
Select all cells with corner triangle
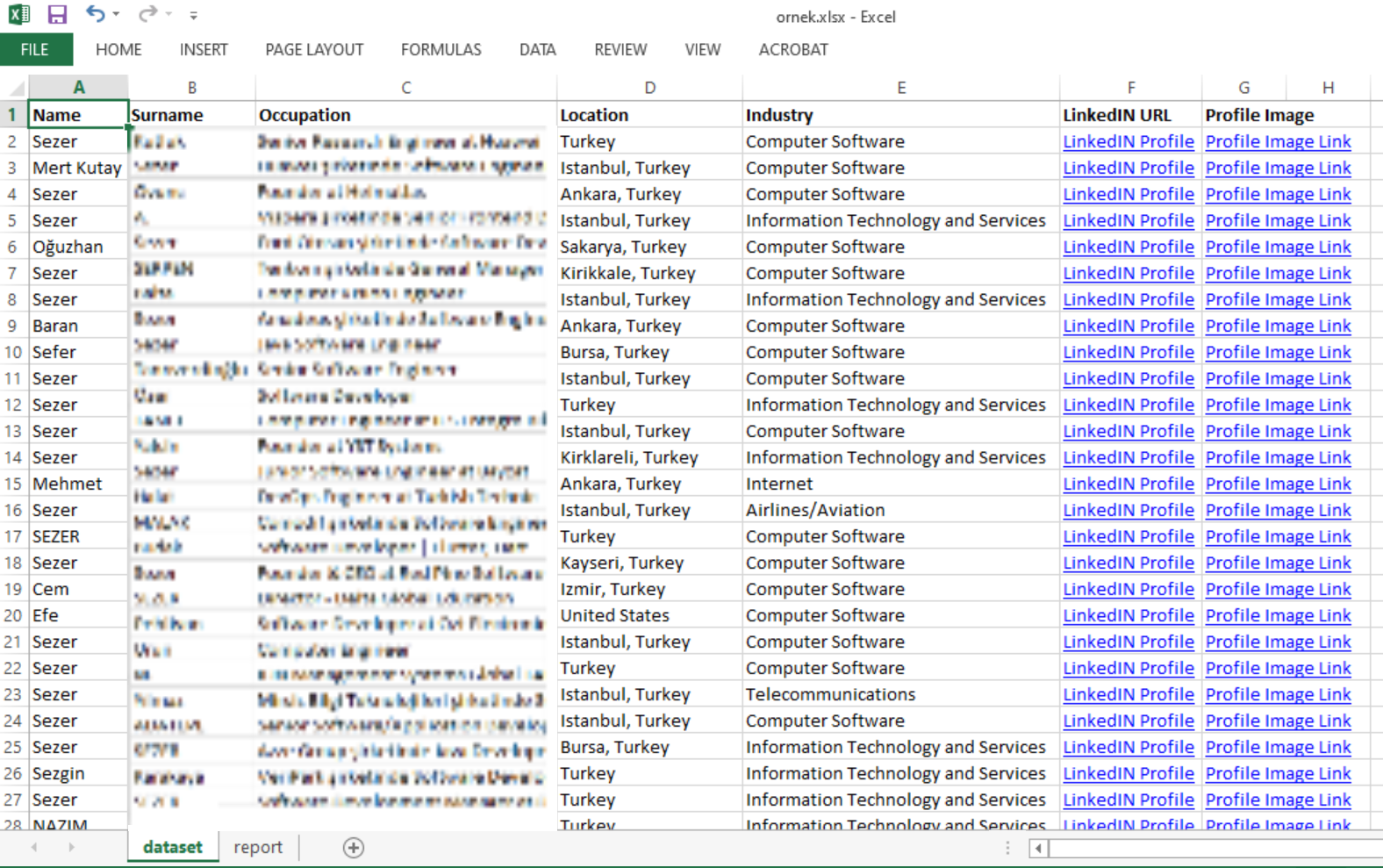[x=15, y=88]
